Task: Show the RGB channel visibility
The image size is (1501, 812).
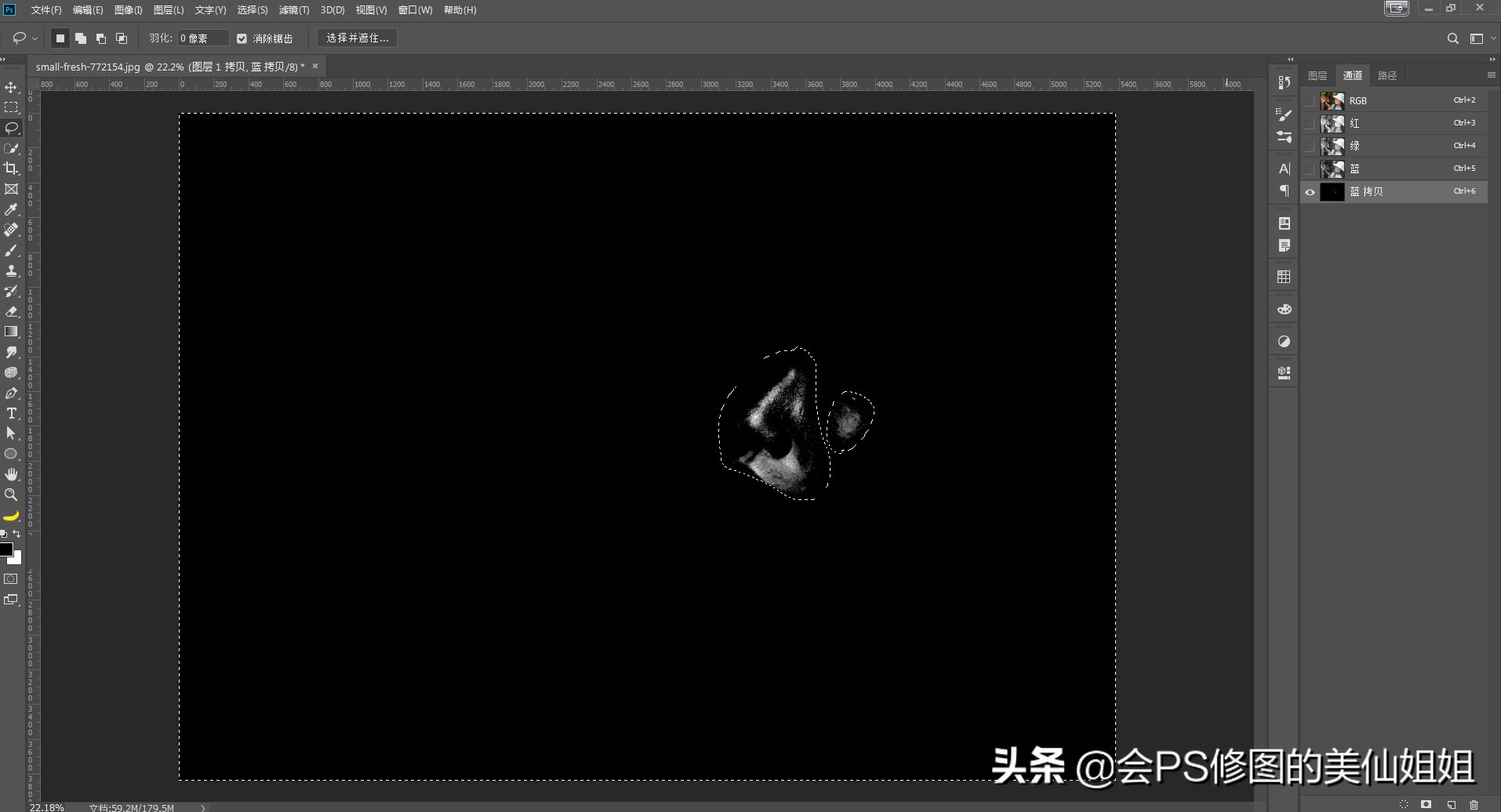Action: (1309, 100)
